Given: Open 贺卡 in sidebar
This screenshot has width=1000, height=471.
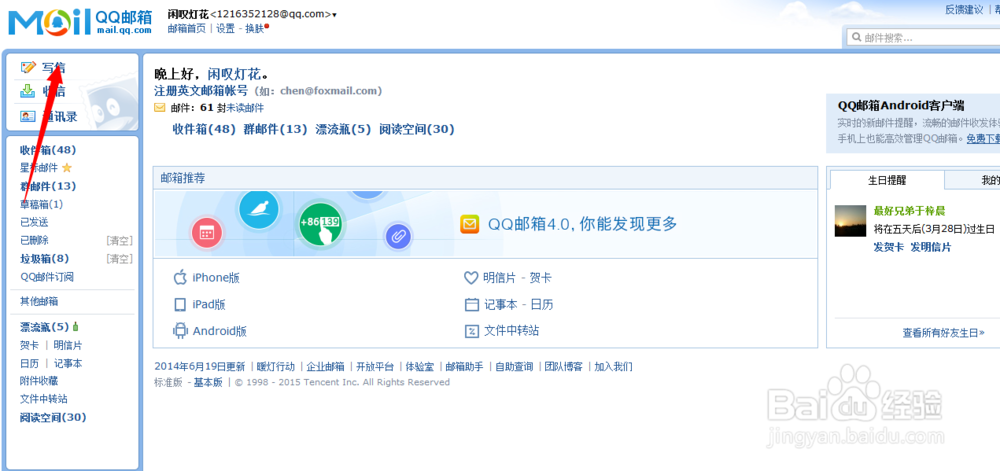Looking at the screenshot, I should coord(29,345).
